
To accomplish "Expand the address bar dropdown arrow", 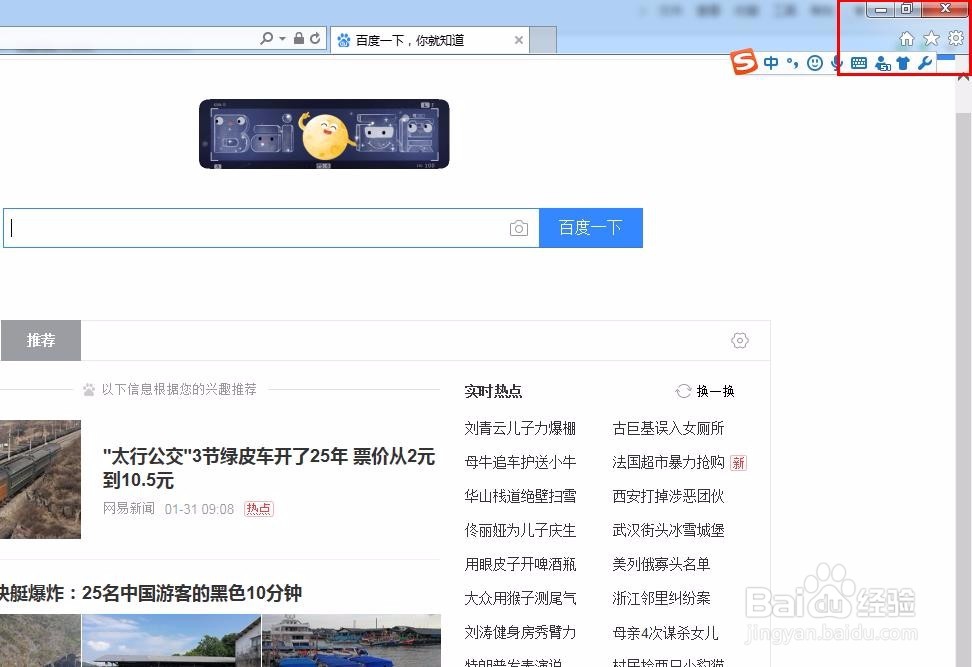I will pos(282,38).
